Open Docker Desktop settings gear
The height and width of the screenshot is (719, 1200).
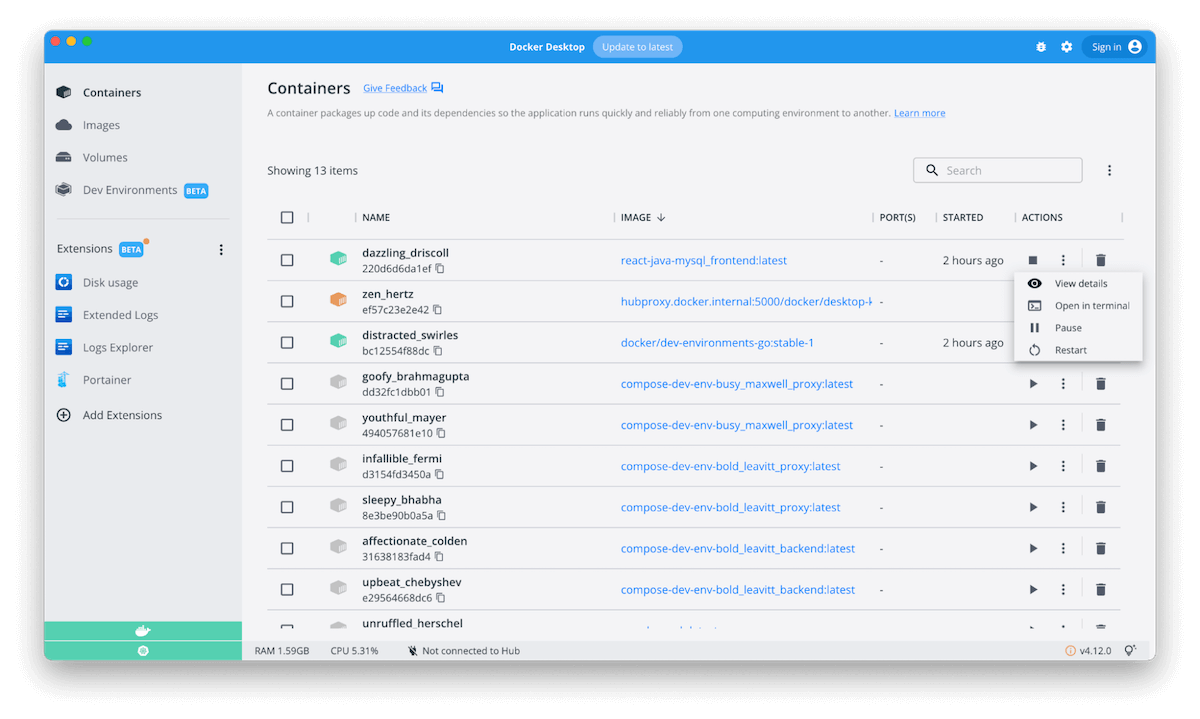coord(1066,46)
